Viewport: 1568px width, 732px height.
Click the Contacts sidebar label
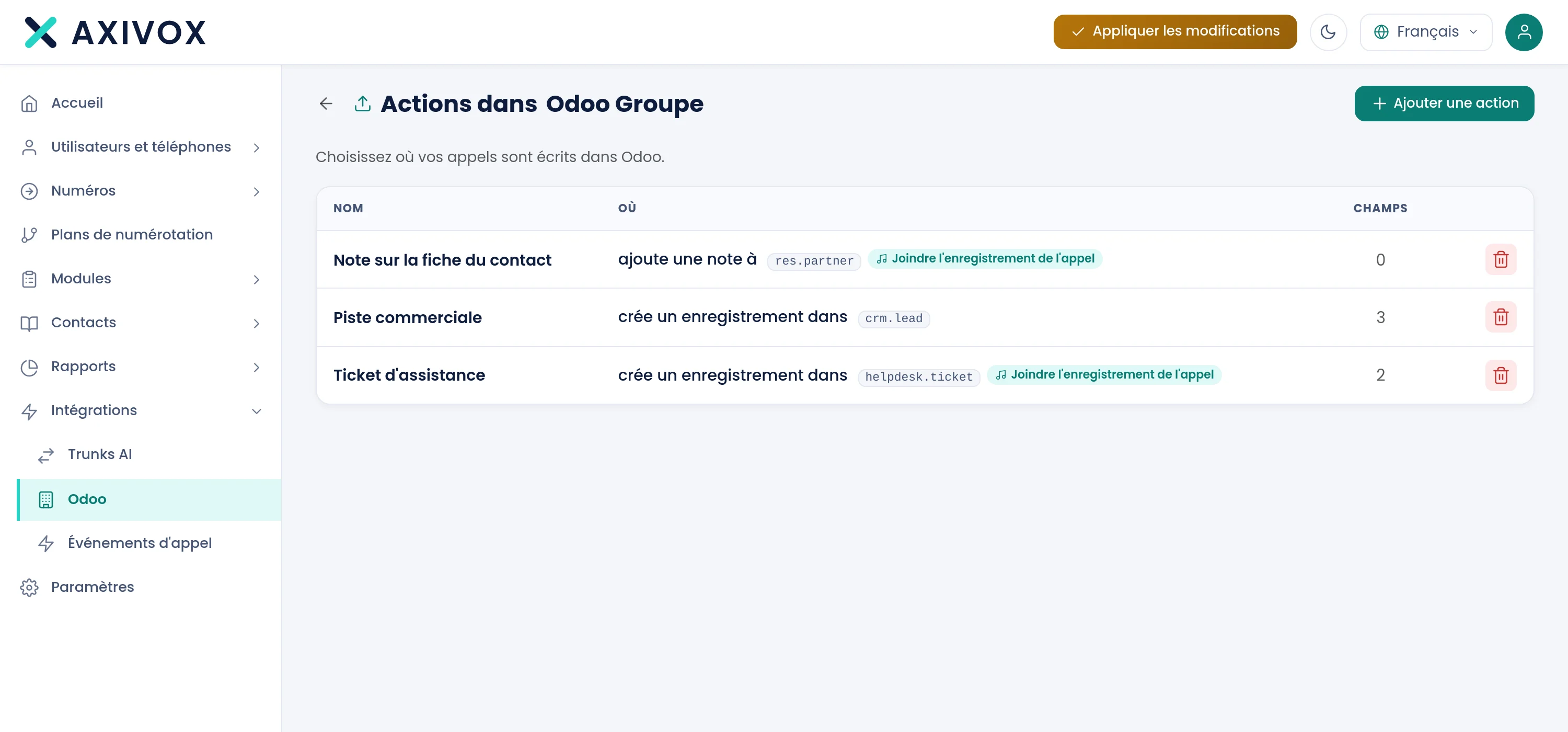(x=84, y=322)
